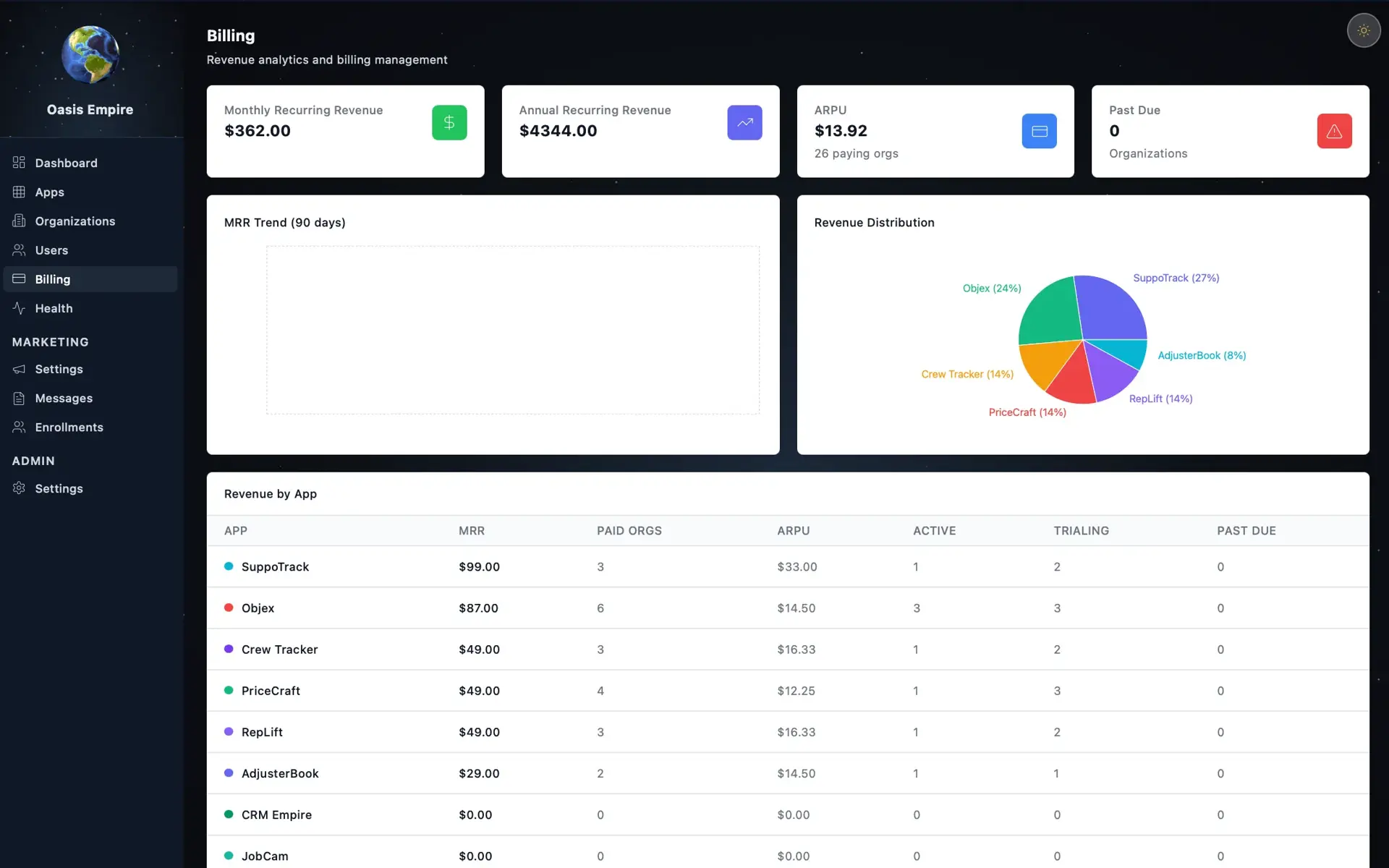Click the TRIALING column header
Image resolution: width=1389 pixels, height=868 pixels.
(1081, 530)
